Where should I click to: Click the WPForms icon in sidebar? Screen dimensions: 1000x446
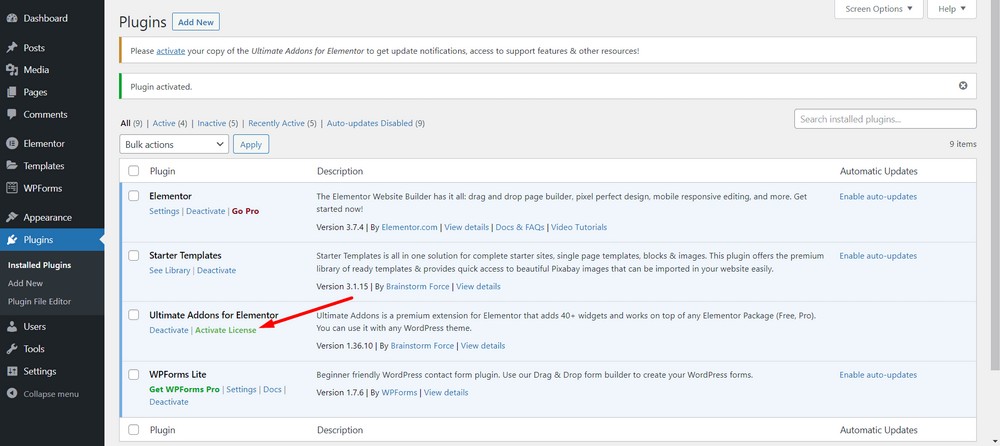(x=11, y=188)
